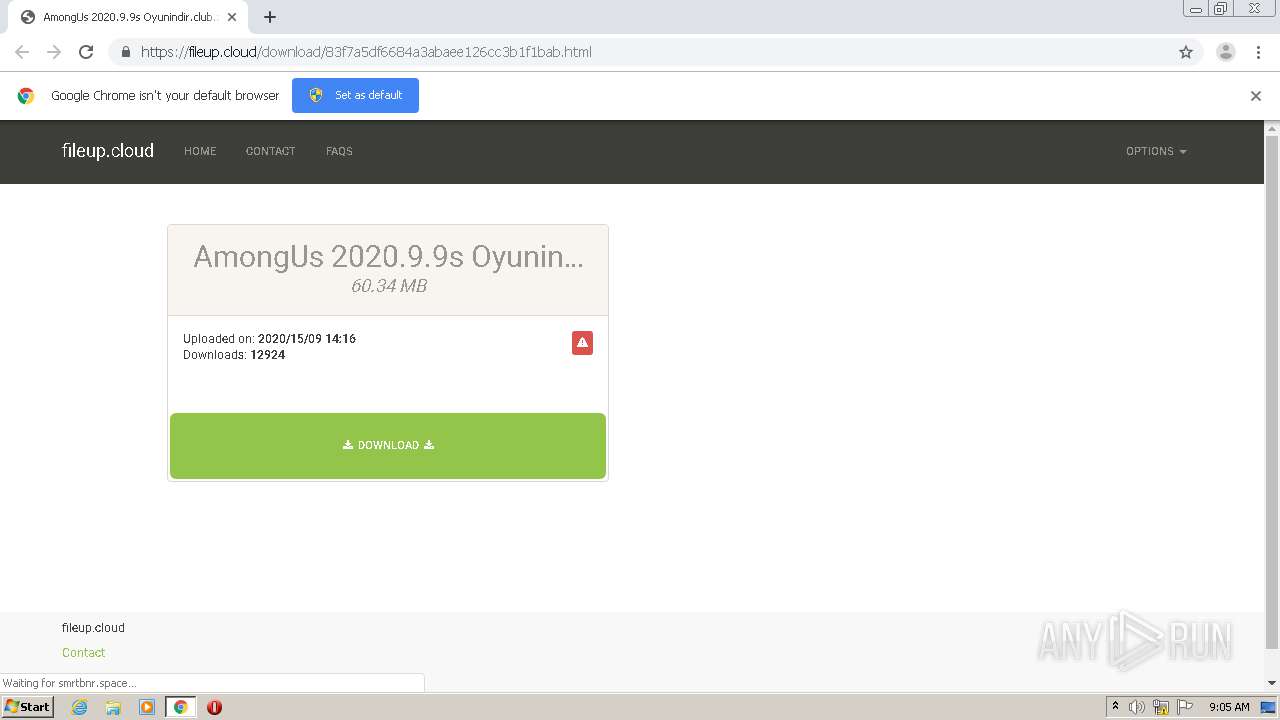Click the green DOWNLOAD button
This screenshot has width=1280, height=720.
click(x=388, y=446)
